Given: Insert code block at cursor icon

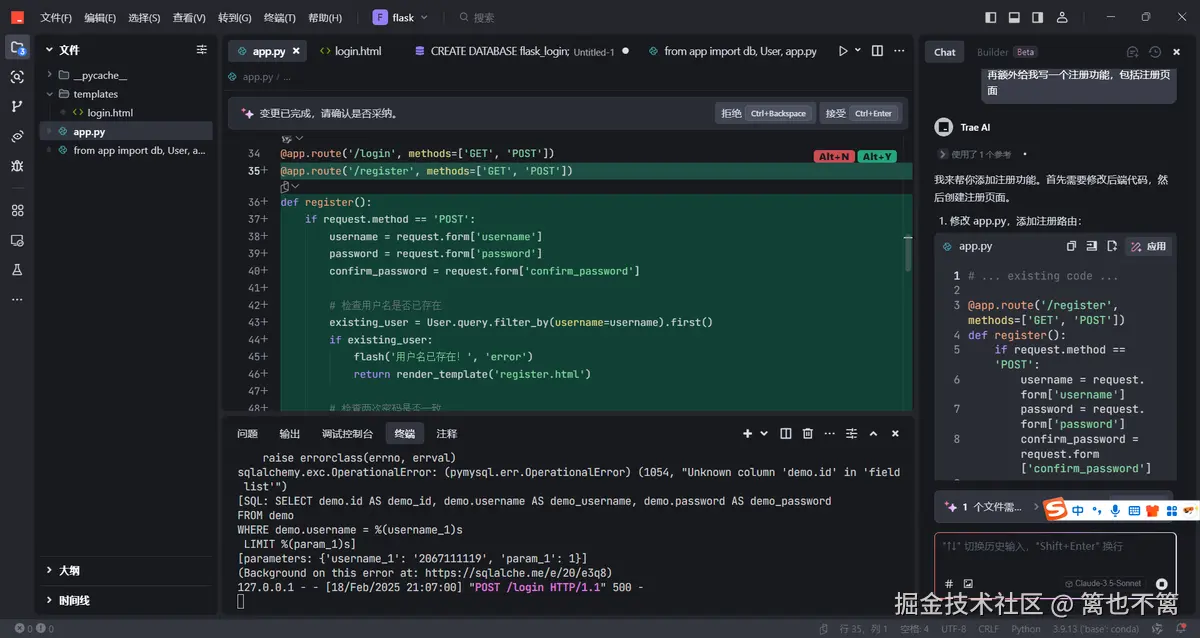Looking at the screenshot, I should click(1091, 246).
